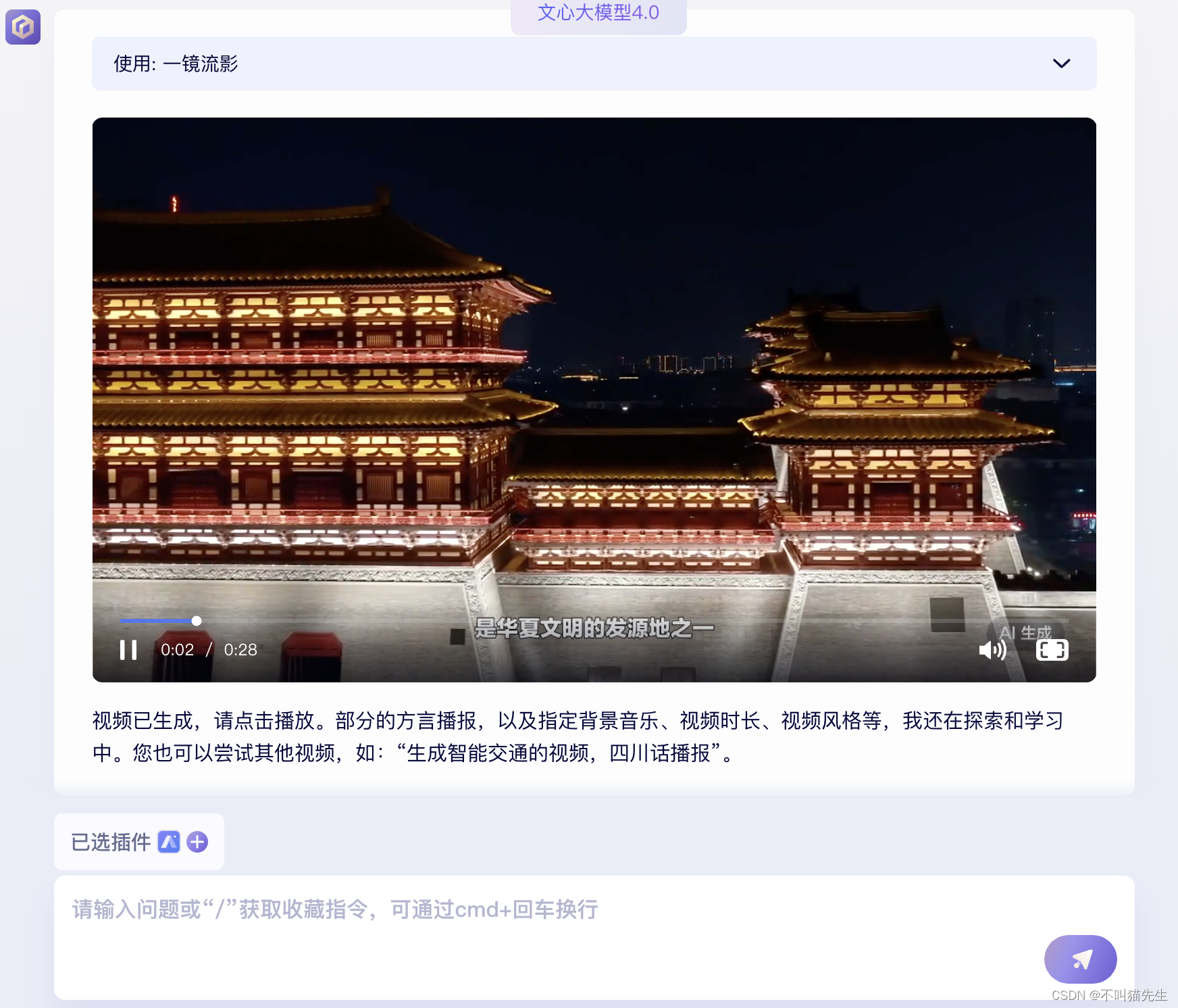Click the 0:02 current time text
1178x1008 pixels.
177,650
